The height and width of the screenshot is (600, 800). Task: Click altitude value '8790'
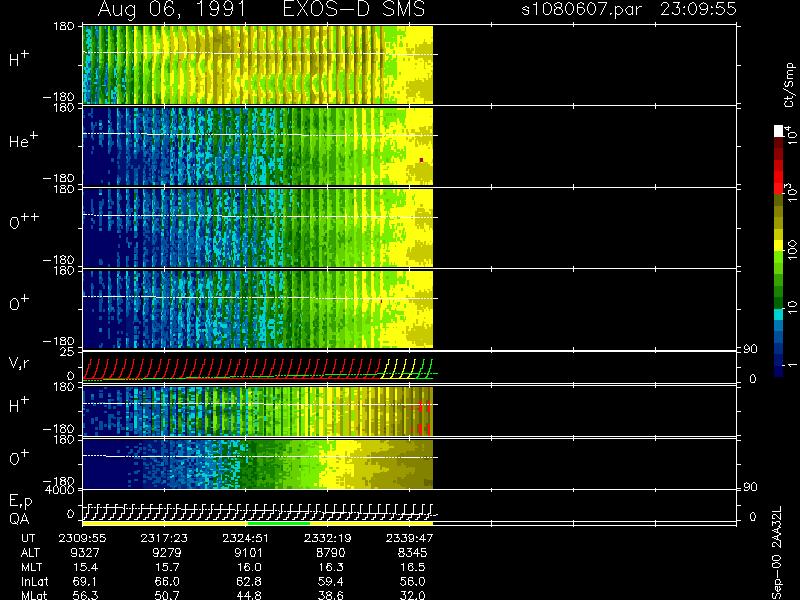click(x=330, y=553)
